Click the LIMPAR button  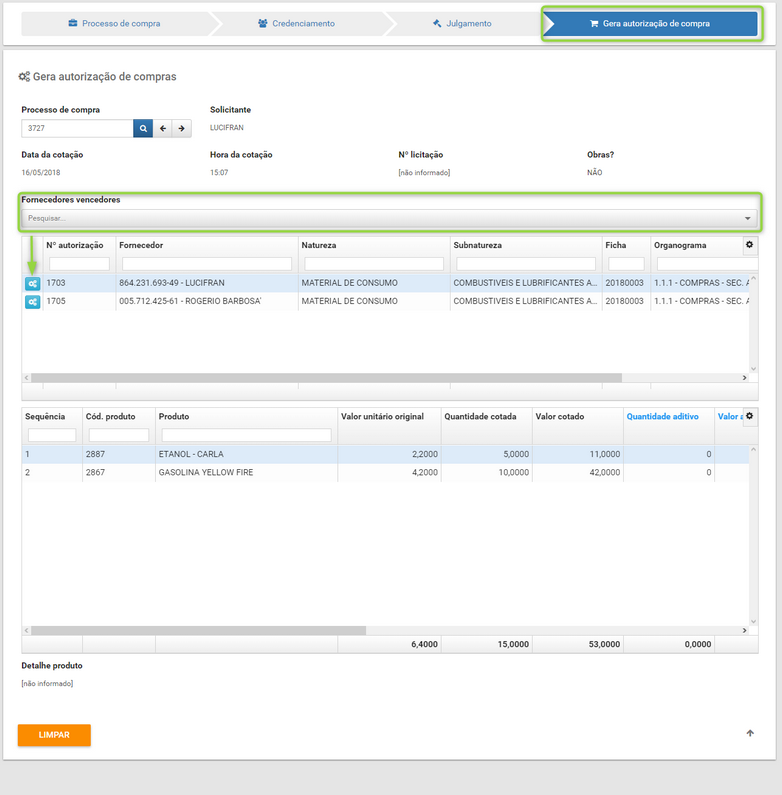tap(54, 735)
